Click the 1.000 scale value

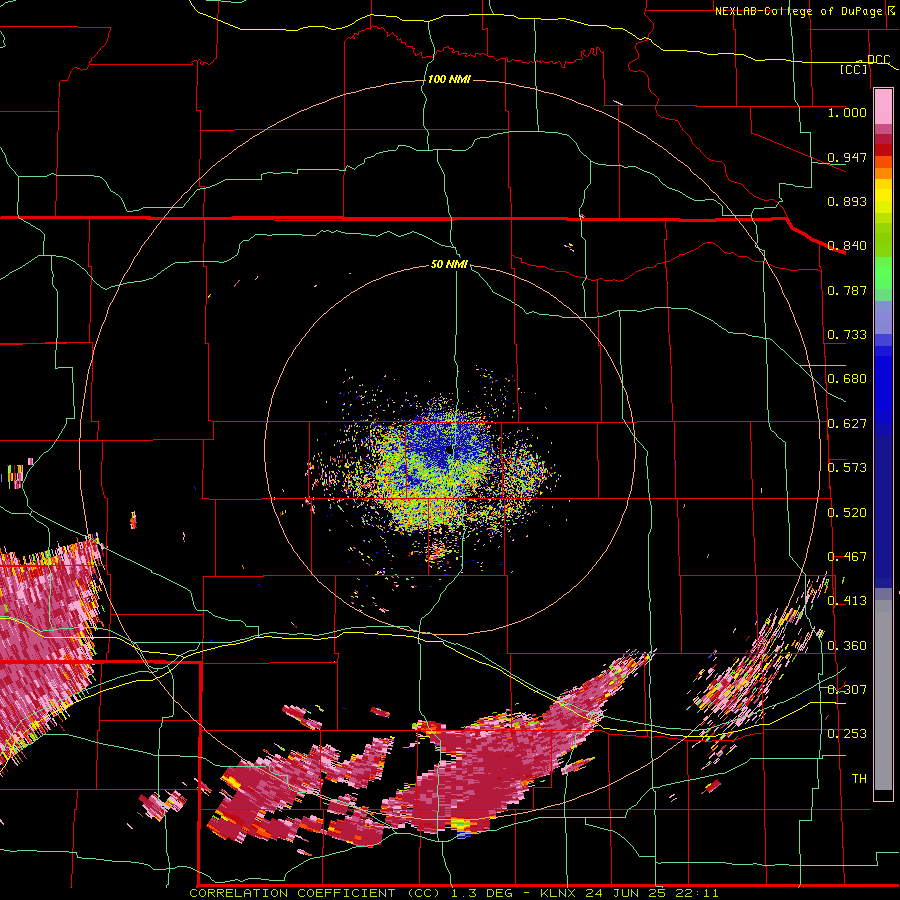click(x=847, y=112)
